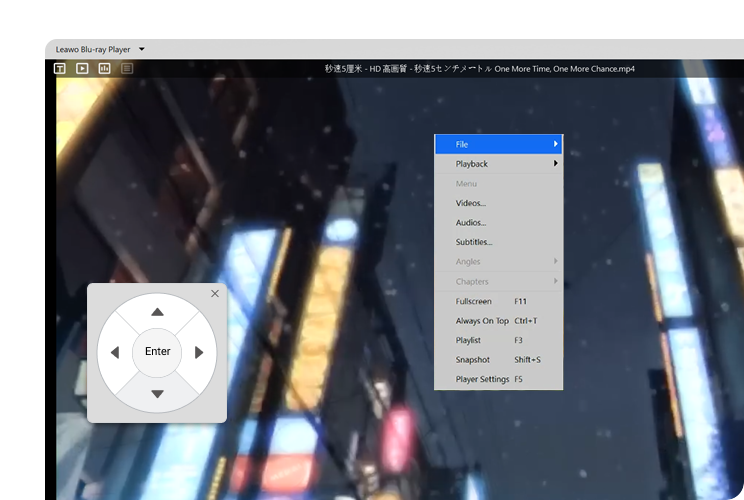The height and width of the screenshot is (500, 744).
Task: Click the disabled Chapters entry
Action: (x=499, y=281)
